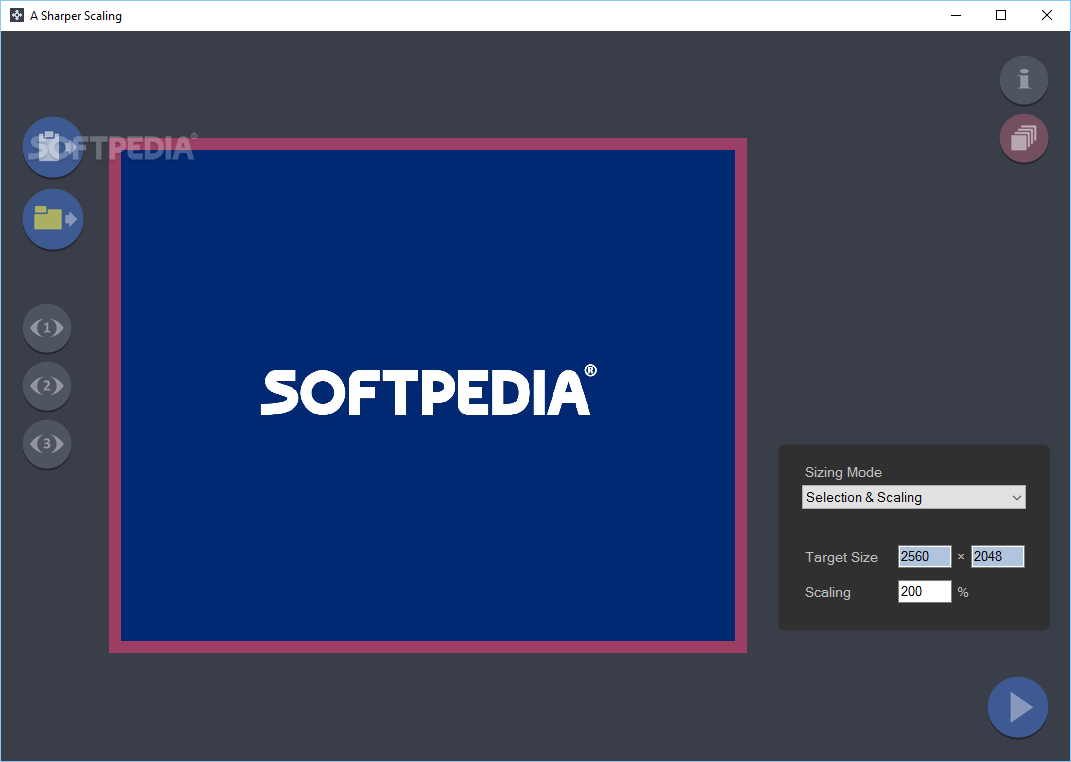Show preview view 3 eye icon
This screenshot has height=762, width=1071.
point(47,444)
